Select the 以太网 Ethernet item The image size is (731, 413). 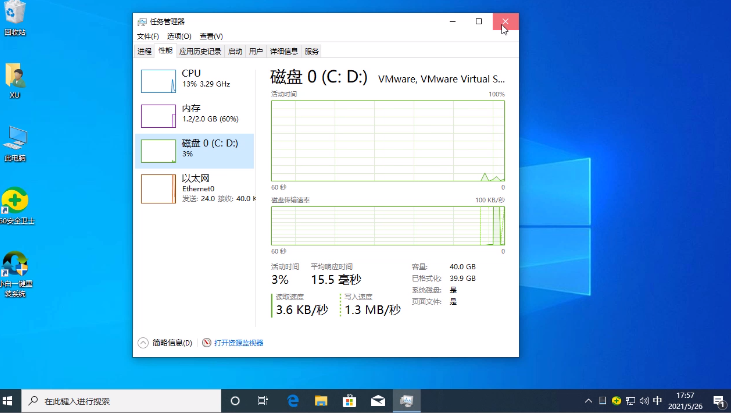[x=194, y=186]
